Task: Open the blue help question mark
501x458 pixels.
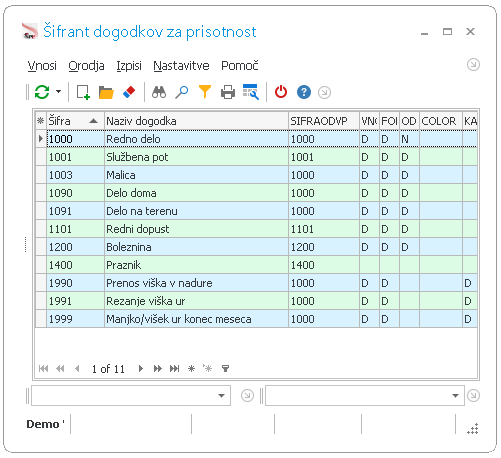Action: click(x=304, y=92)
